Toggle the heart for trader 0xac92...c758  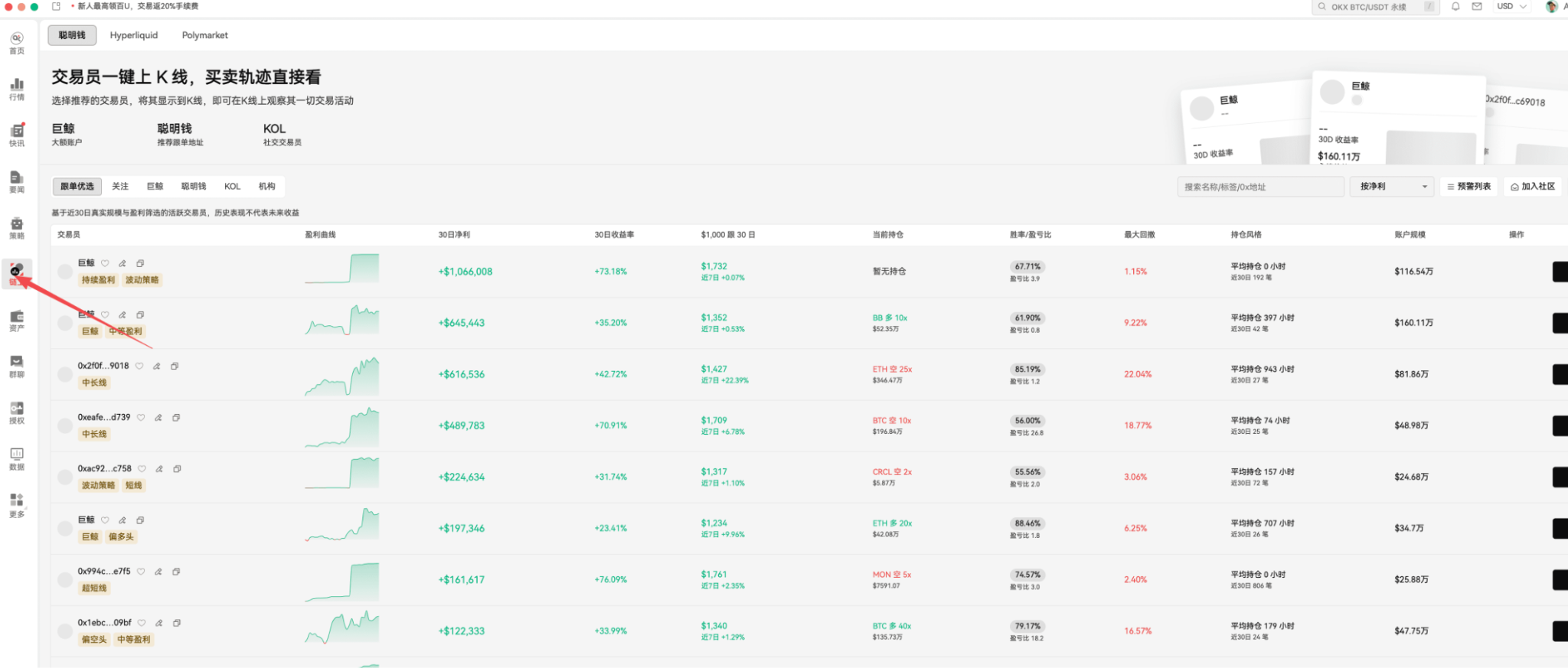point(142,468)
